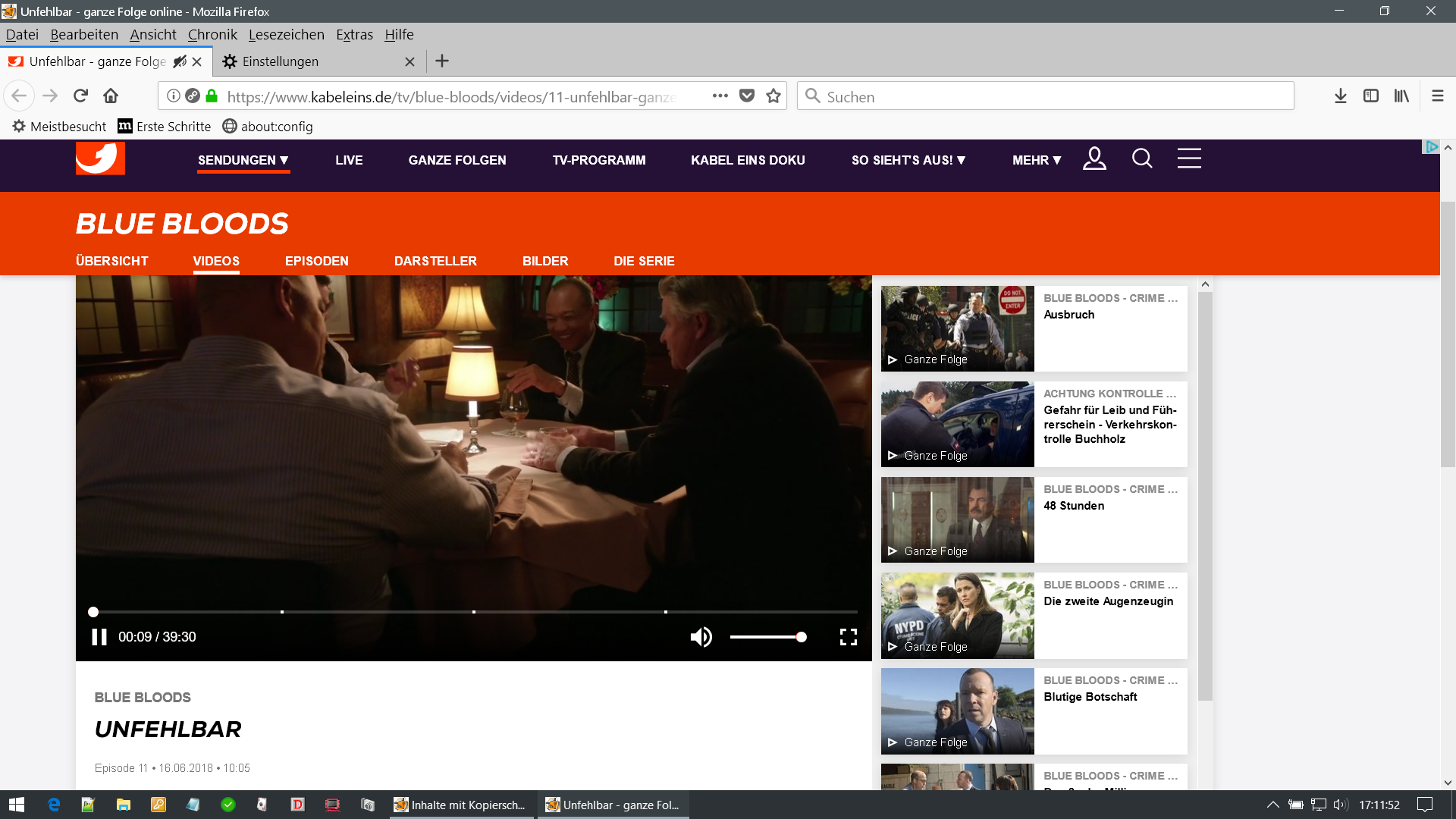Switch to the EPISODEN tab

[x=316, y=261]
